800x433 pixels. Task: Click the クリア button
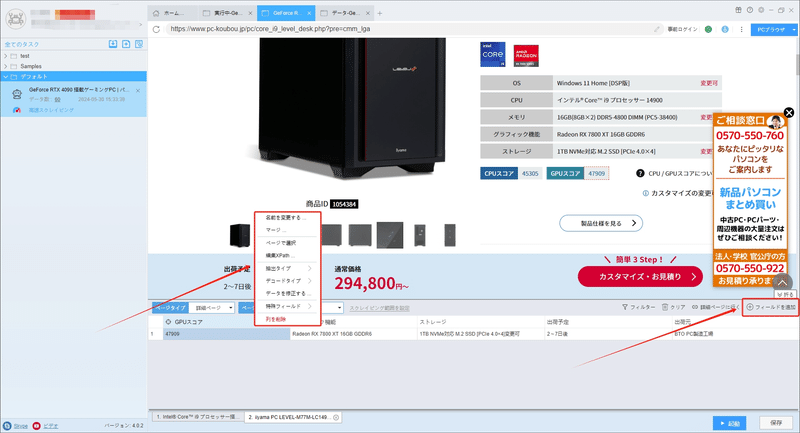tap(673, 307)
